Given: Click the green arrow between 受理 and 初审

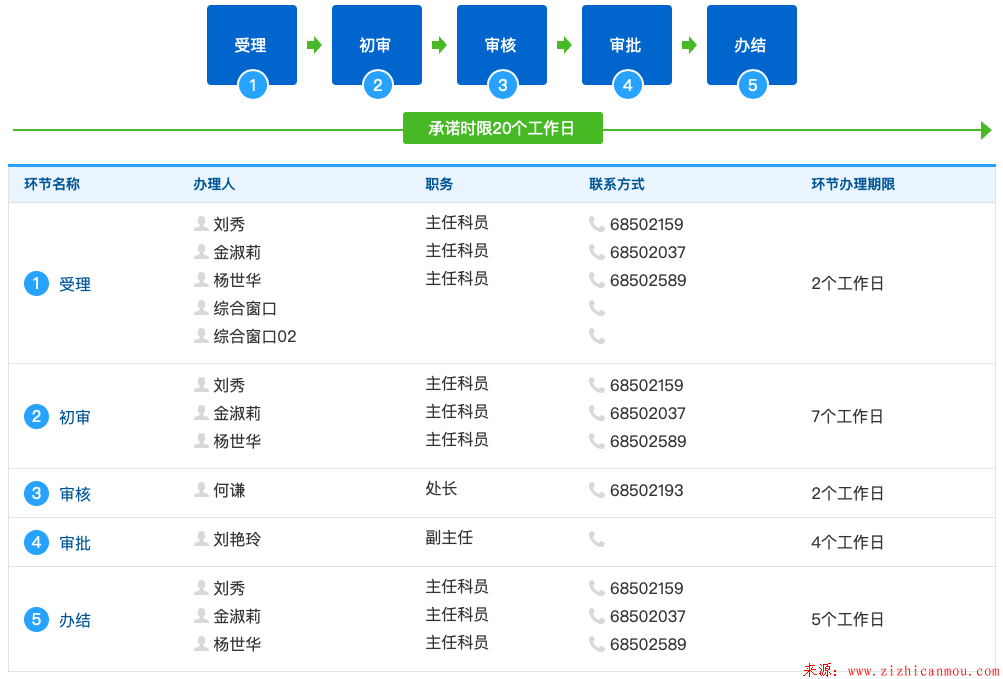Looking at the screenshot, I should pos(314,45).
